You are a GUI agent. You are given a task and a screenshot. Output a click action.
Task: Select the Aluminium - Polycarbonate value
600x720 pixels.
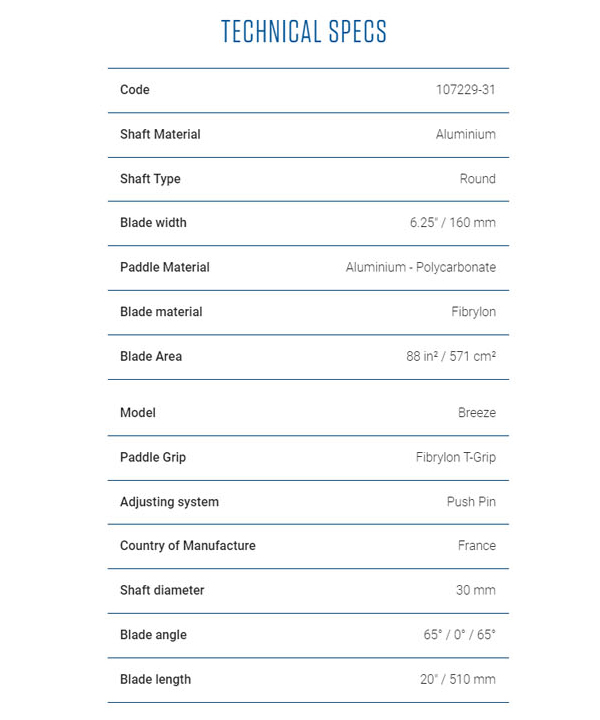pos(420,267)
